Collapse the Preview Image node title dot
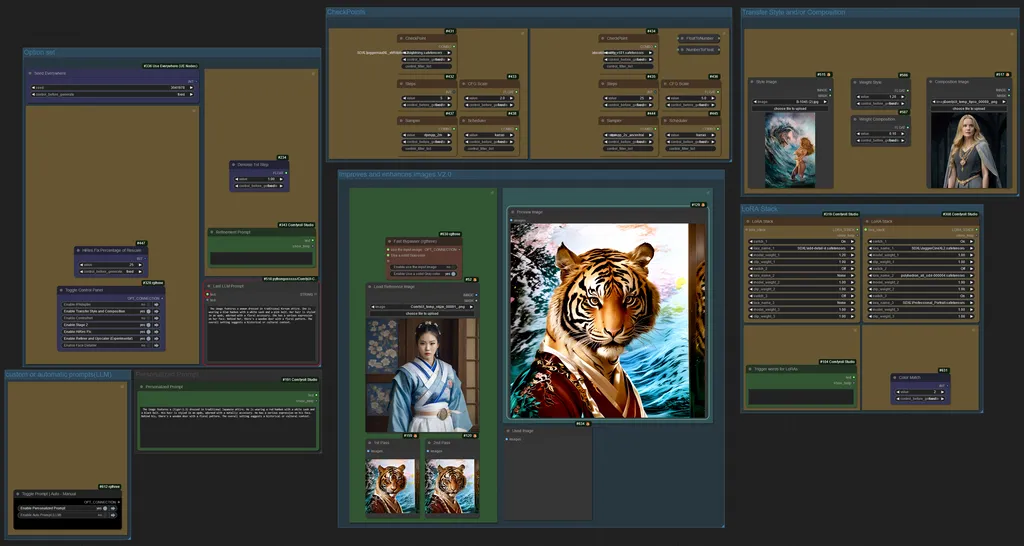Image resolution: width=1024 pixels, height=546 pixels. click(x=513, y=212)
